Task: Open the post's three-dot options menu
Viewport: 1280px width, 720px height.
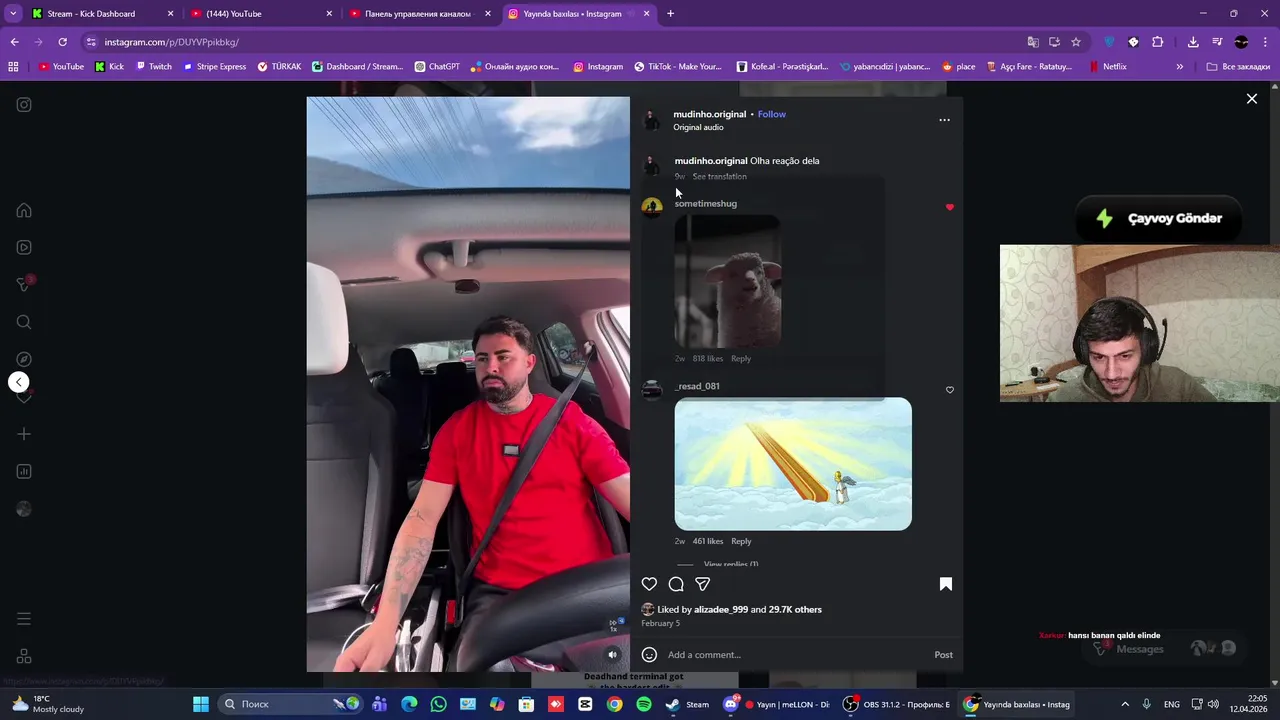Action: [x=944, y=120]
